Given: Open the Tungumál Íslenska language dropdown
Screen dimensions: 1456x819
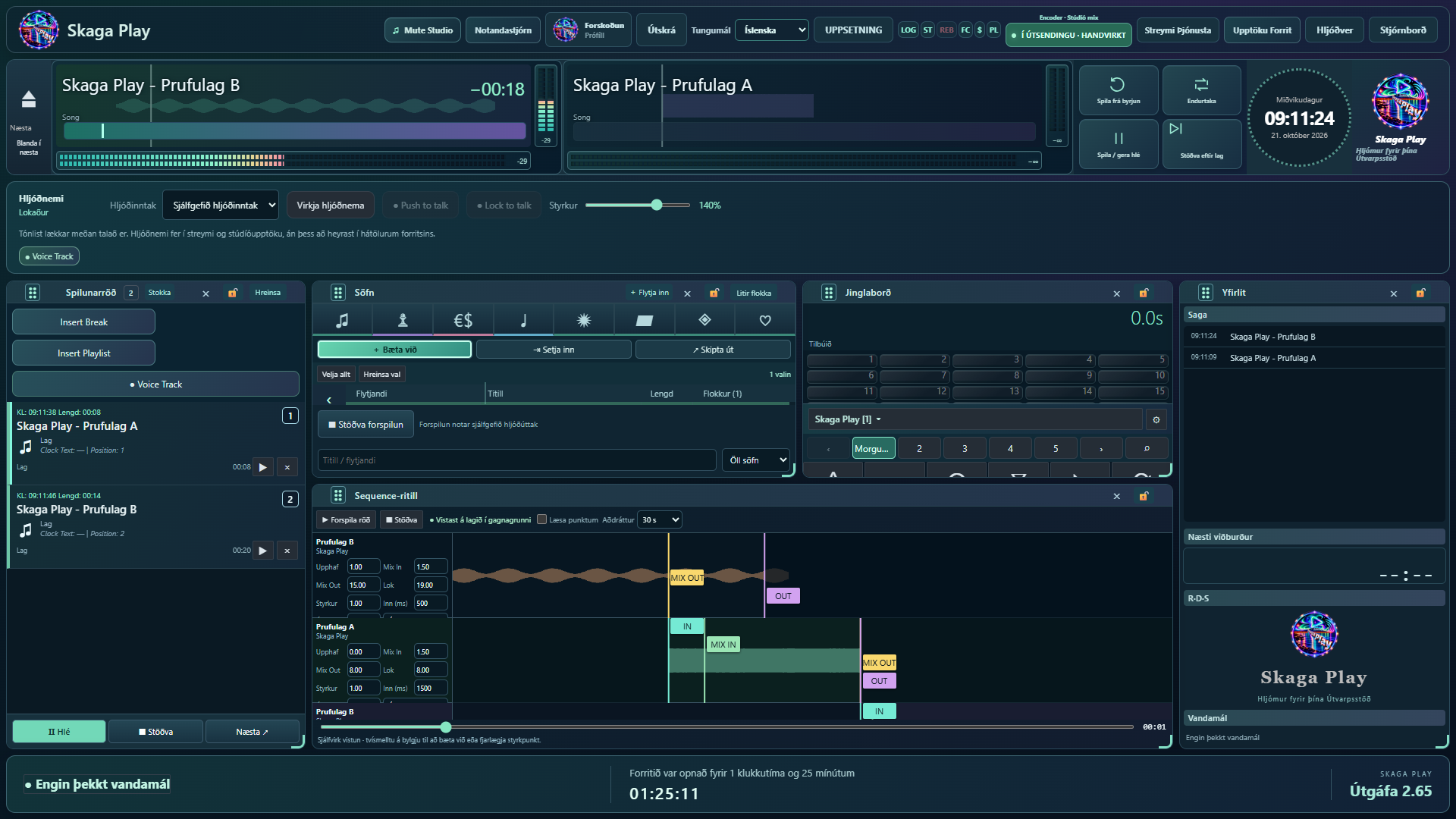Looking at the screenshot, I should tap(772, 30).
